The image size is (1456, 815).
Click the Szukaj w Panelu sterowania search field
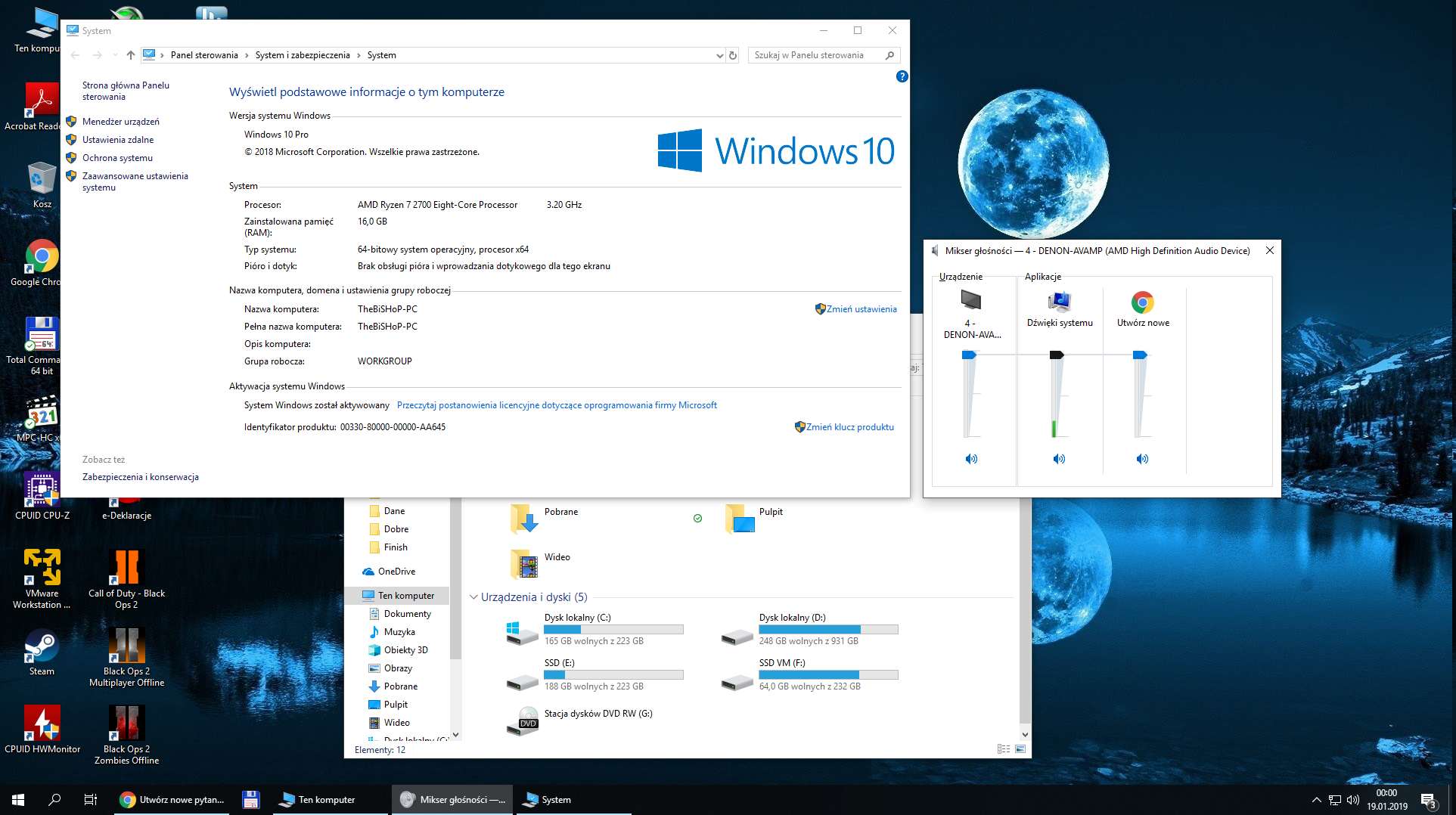(817, 55)
